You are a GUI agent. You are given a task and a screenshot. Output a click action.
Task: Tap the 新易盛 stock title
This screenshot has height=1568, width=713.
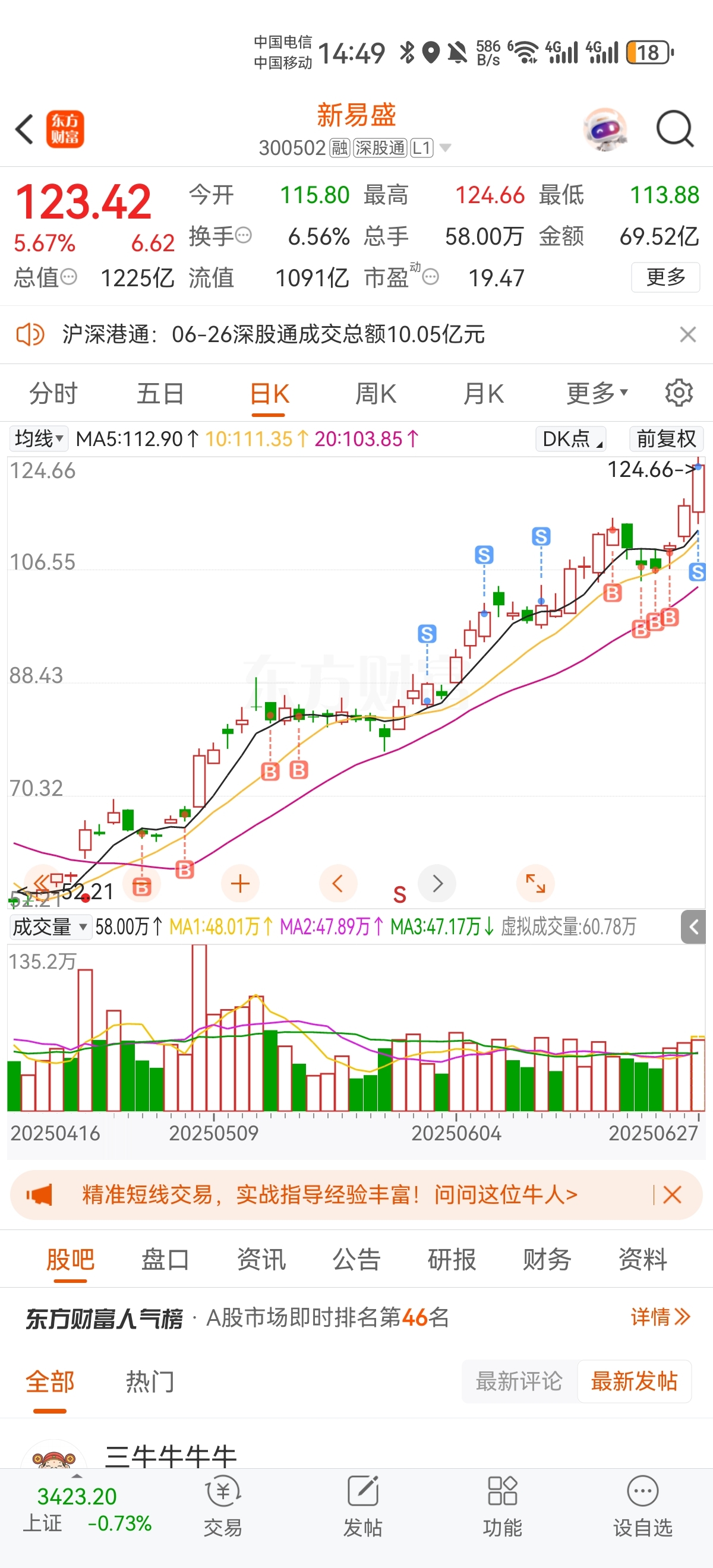point(356,115)
